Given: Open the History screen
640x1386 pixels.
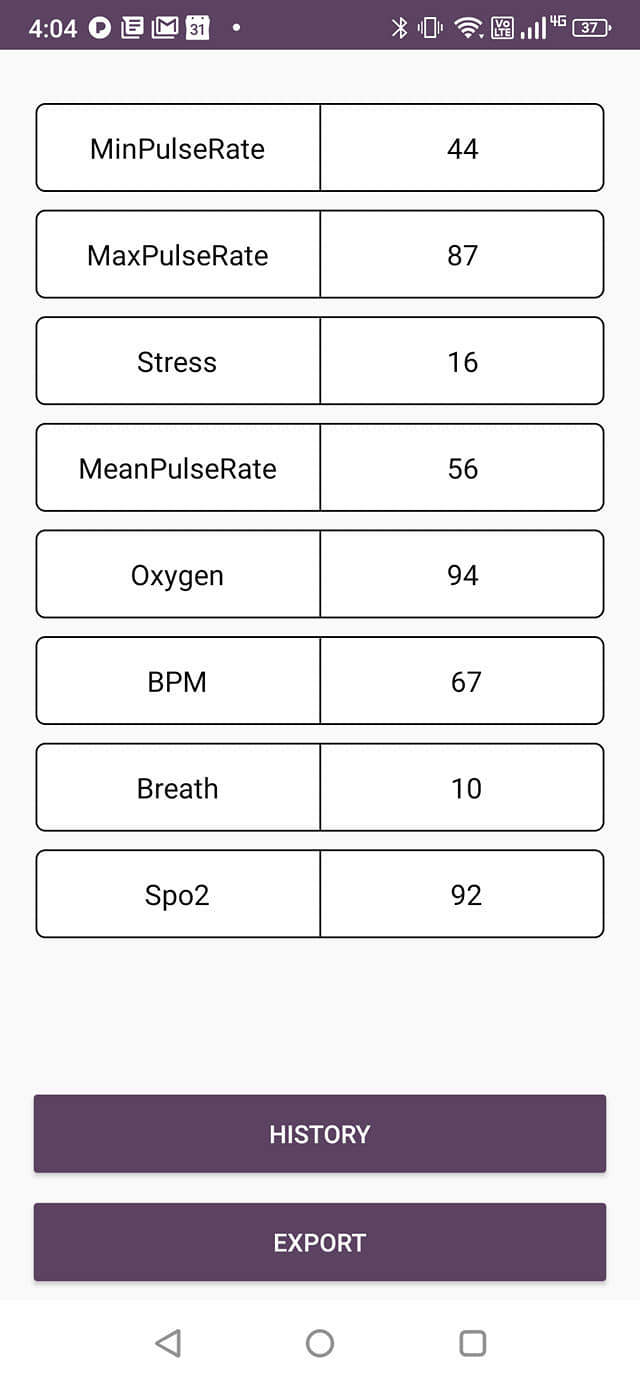Looking at the screenshot, I should (320, 1134).
